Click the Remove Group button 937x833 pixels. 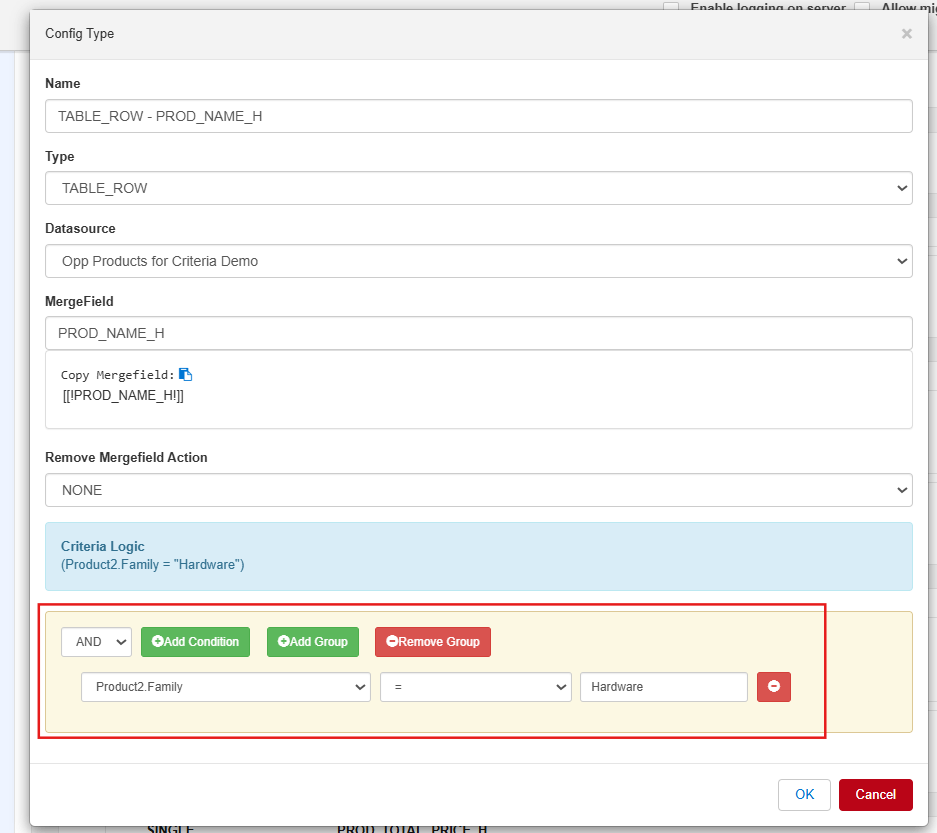433,642
